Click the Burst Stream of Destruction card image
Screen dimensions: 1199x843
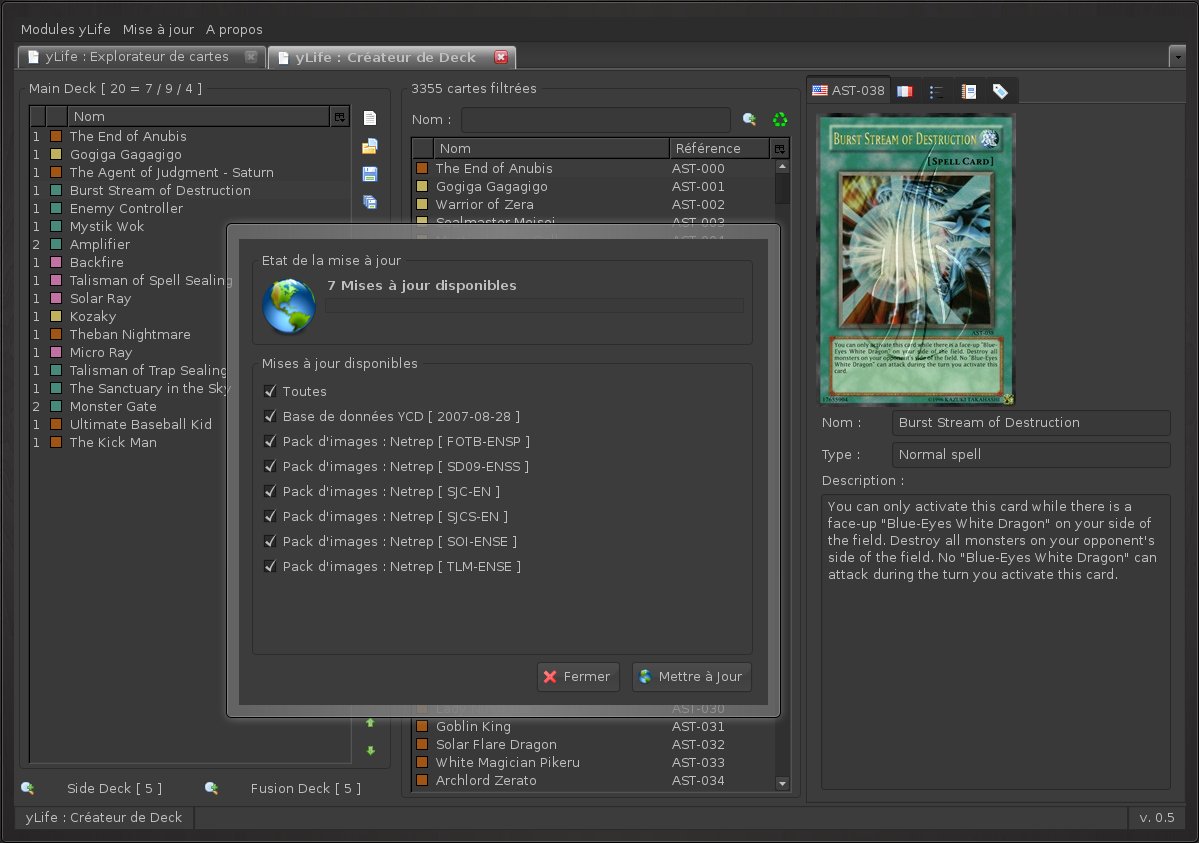[916, 259]
